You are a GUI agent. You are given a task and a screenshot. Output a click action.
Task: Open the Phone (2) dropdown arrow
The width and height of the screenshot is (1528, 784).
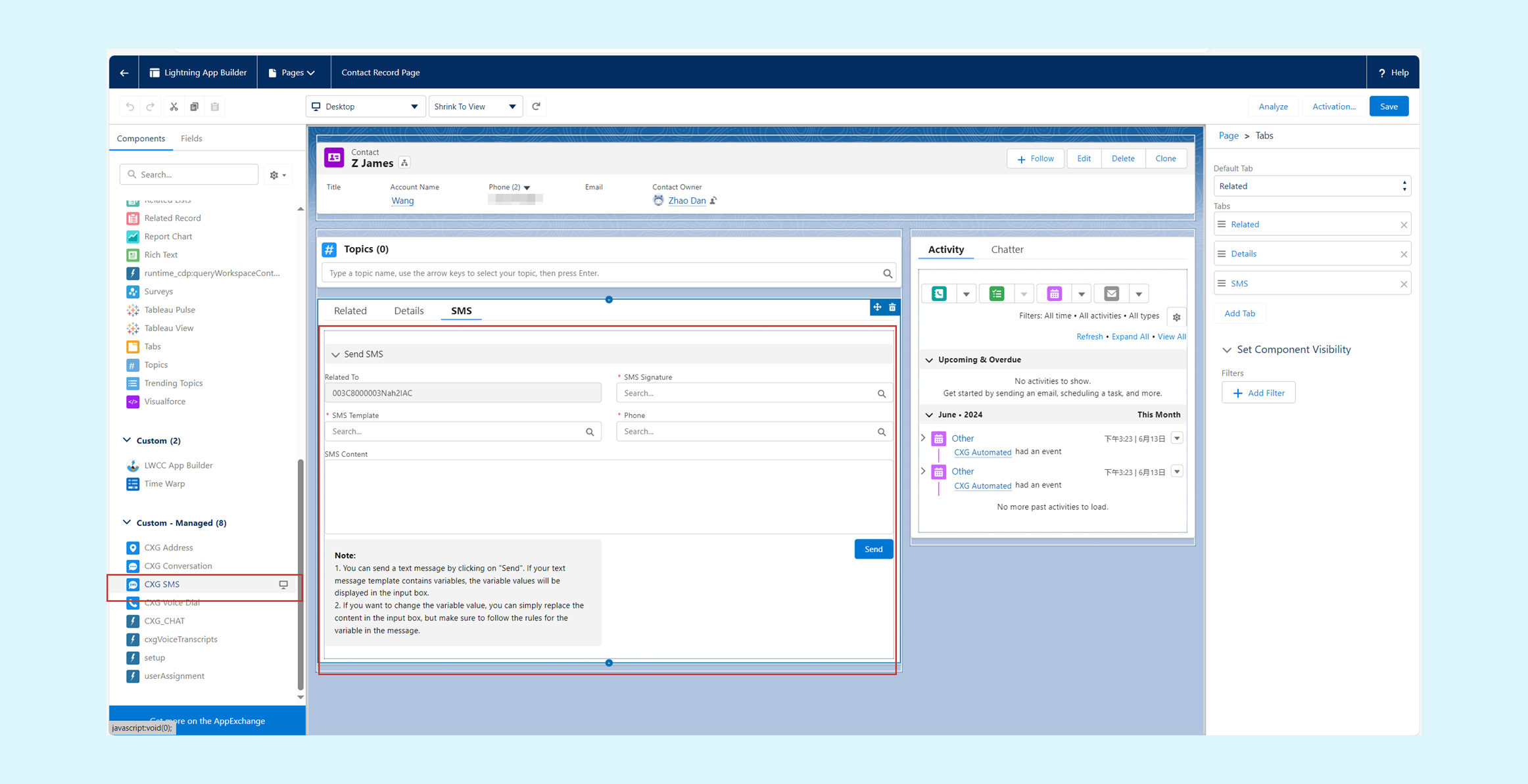coord(527,188)
